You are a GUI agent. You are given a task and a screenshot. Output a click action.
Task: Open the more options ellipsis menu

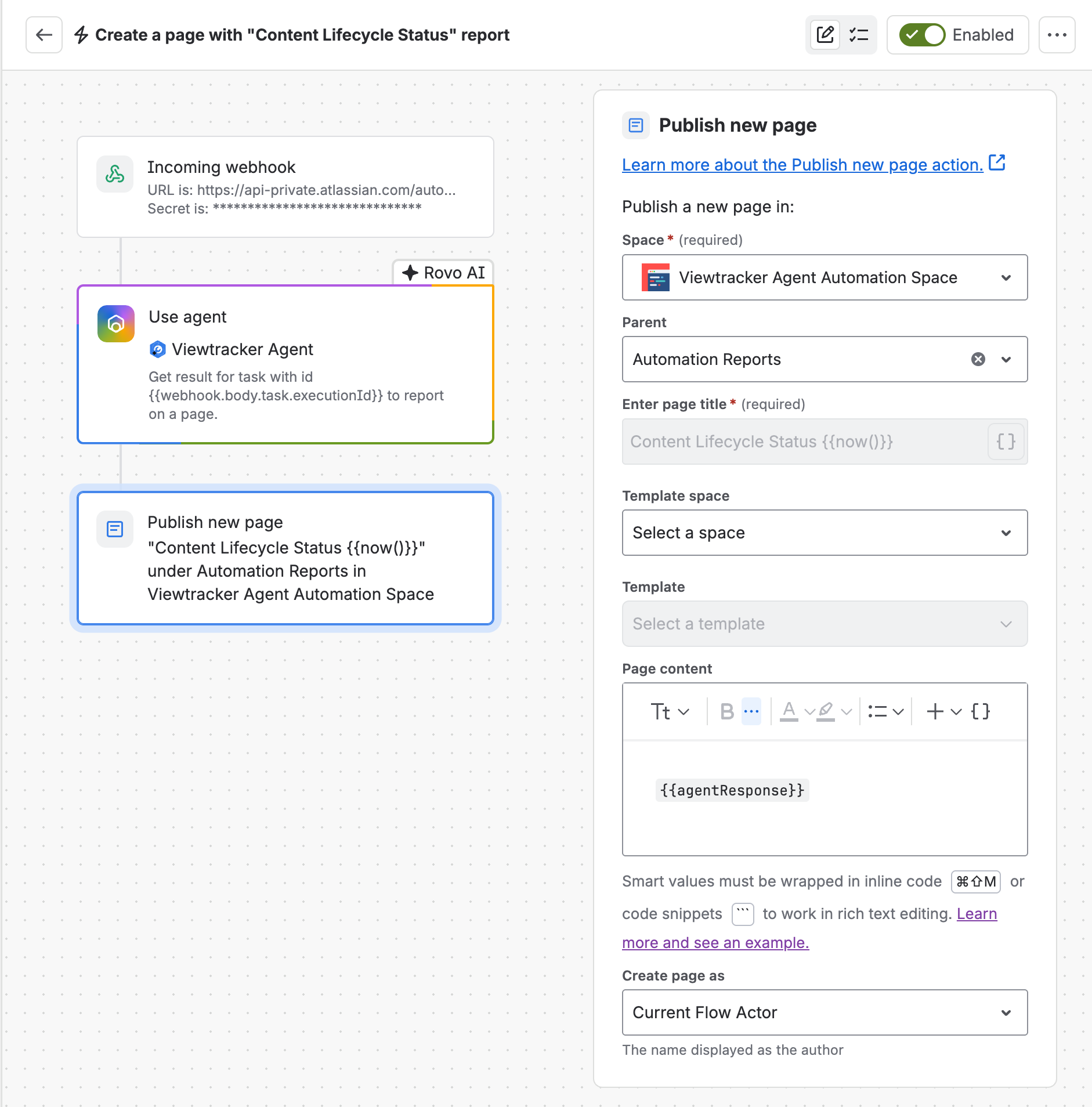click(1057, 35)
